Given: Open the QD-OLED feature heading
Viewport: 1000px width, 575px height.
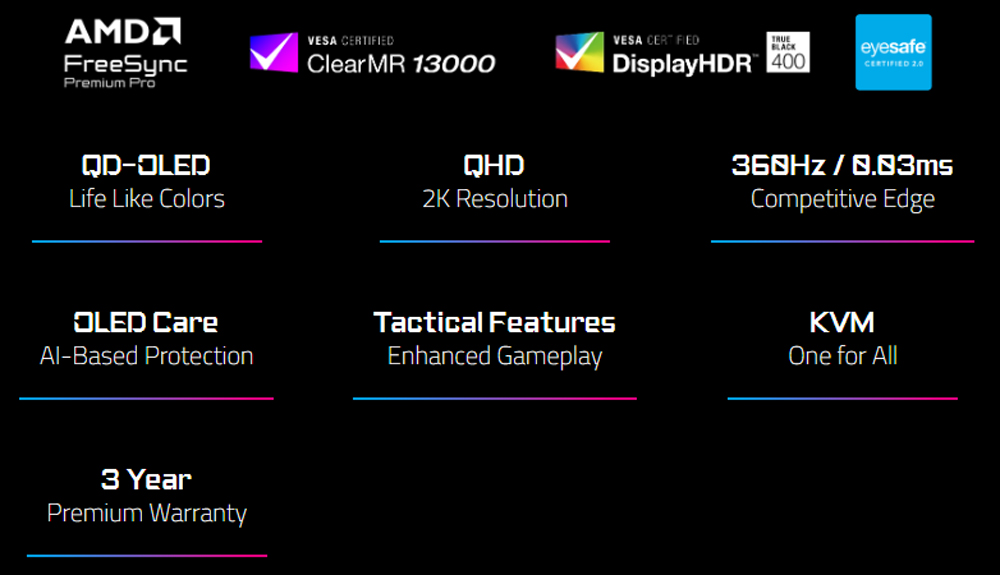Looking at the screenshot, I should (146, 165).
